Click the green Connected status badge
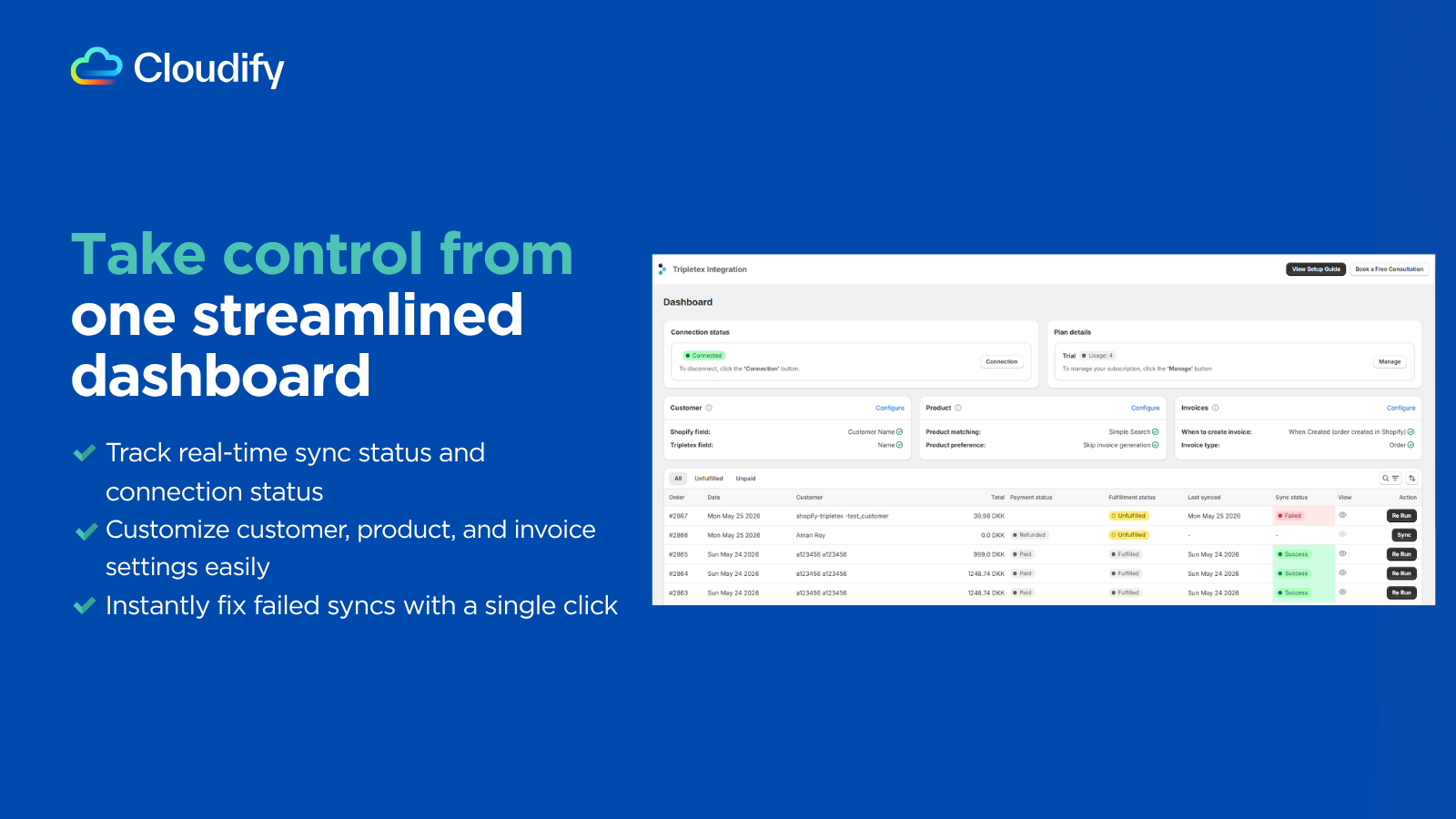This screenshot has width=1456, height=819. [703, 356]
